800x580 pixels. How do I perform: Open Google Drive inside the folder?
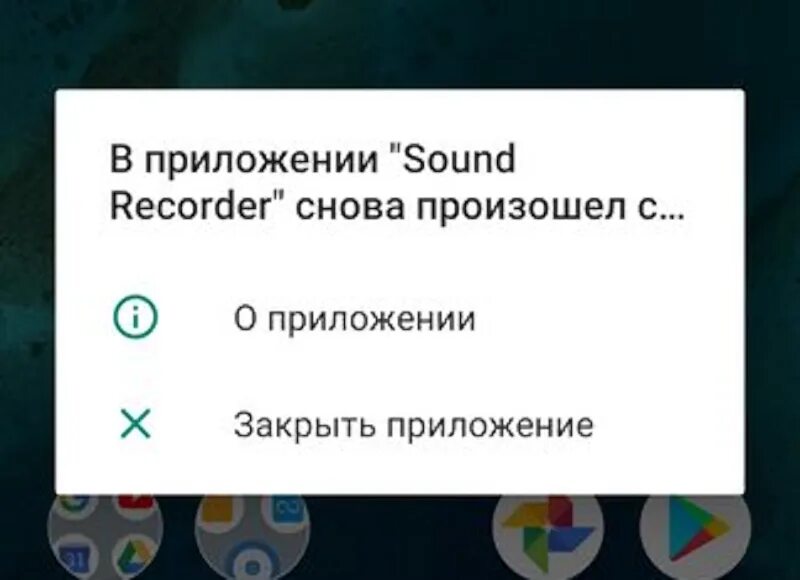click(134, 557)
